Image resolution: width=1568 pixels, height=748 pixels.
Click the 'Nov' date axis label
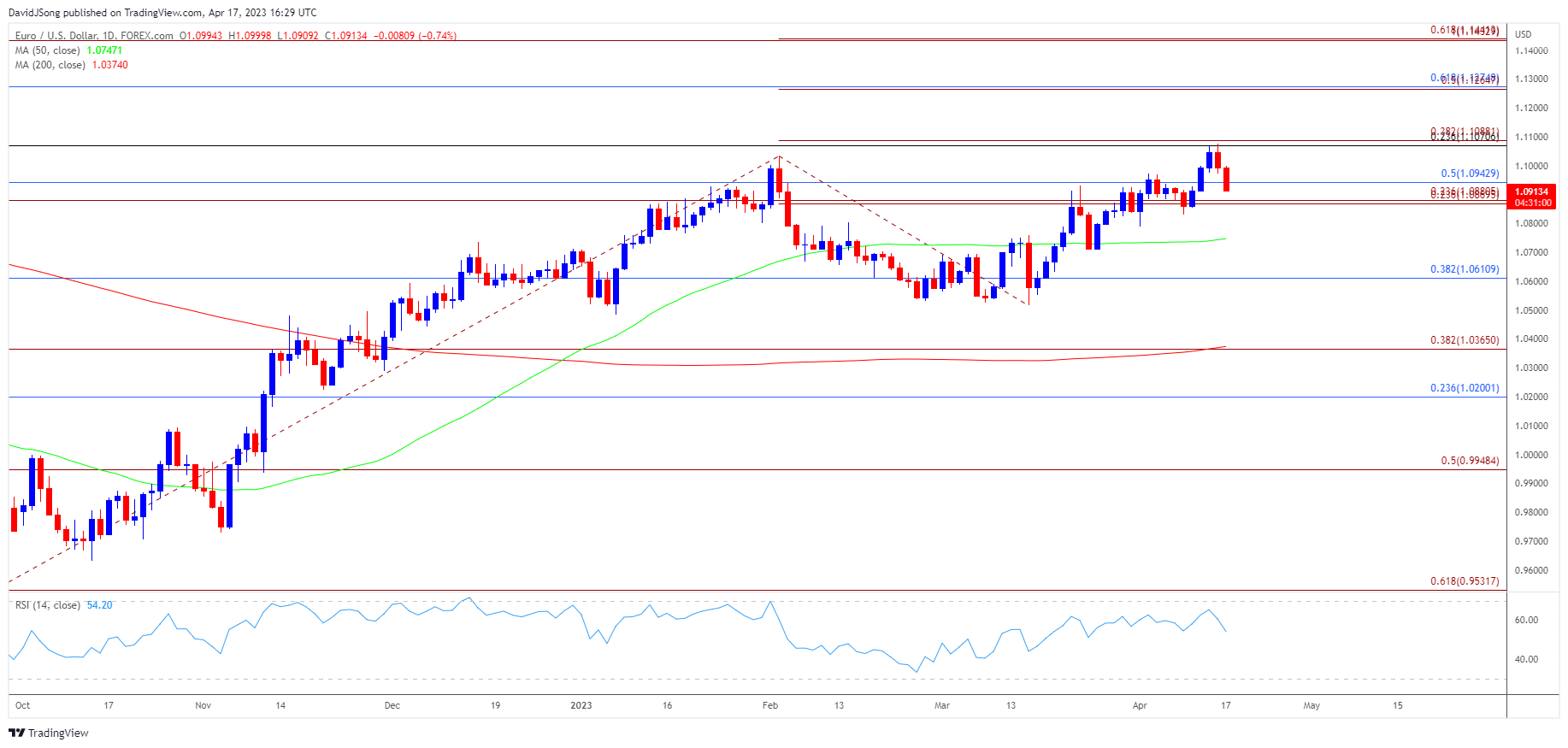[203, 705]
